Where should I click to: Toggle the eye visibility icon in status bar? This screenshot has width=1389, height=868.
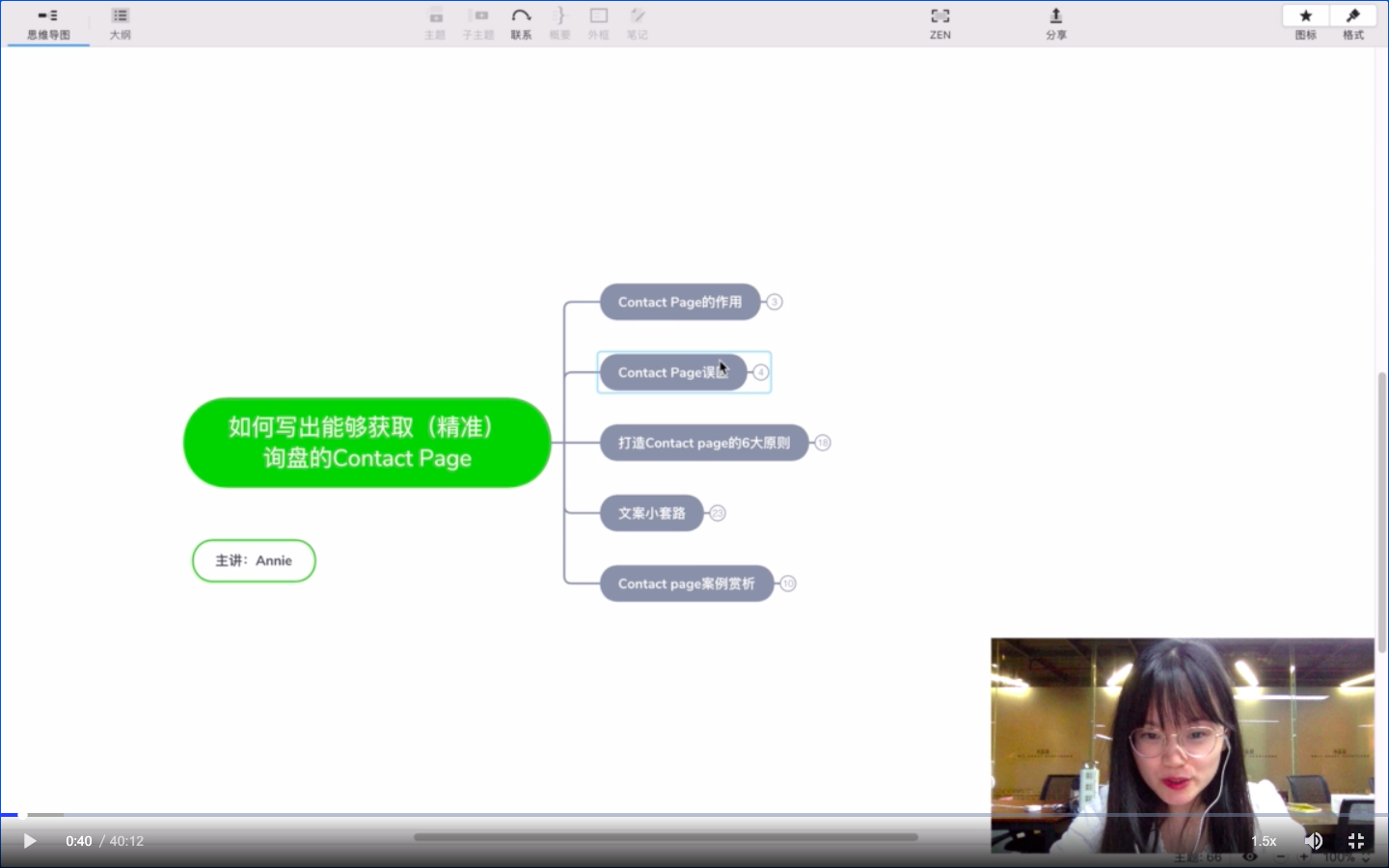[1249, 856]
